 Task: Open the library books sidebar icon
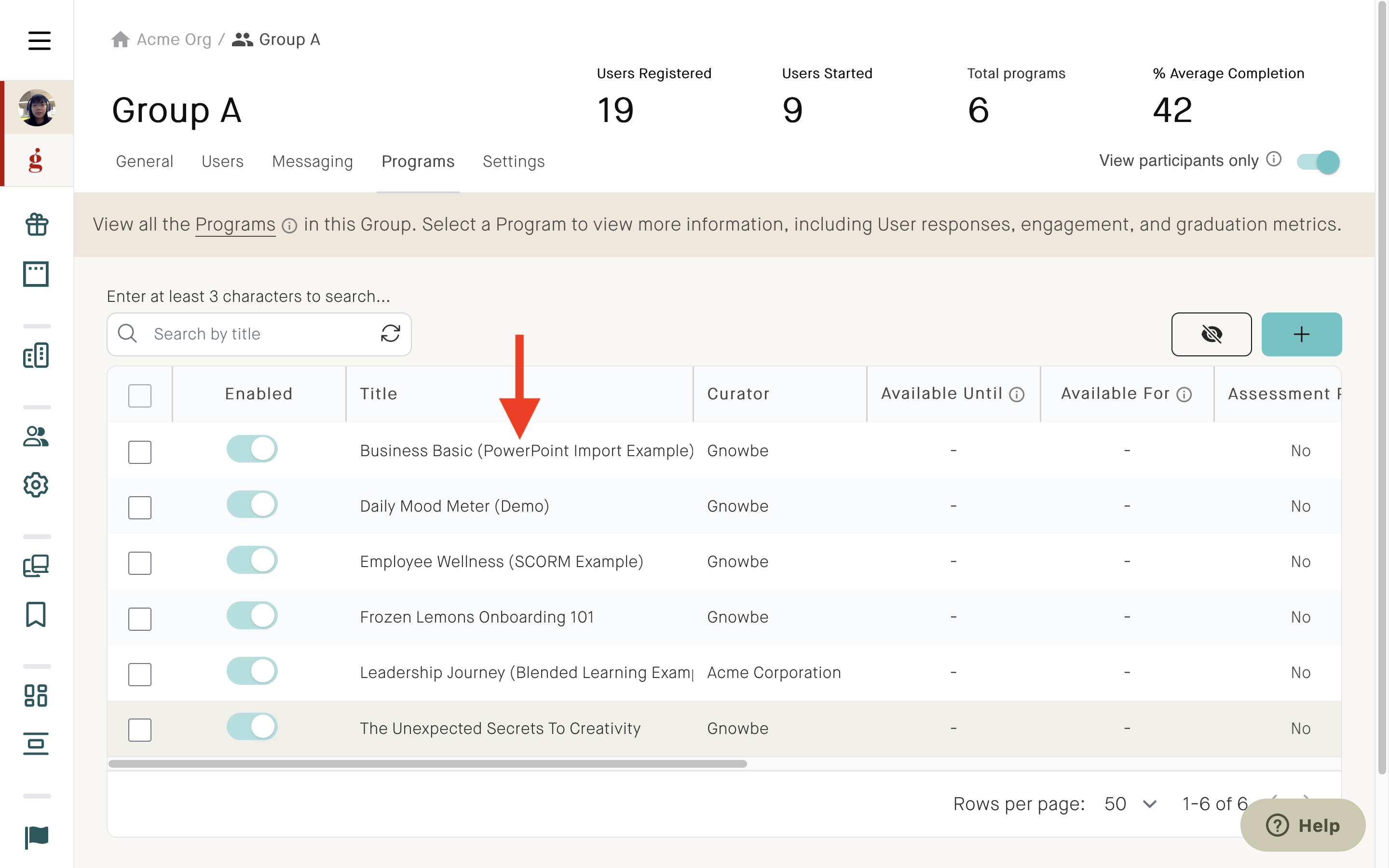click(x=36, y=566)
